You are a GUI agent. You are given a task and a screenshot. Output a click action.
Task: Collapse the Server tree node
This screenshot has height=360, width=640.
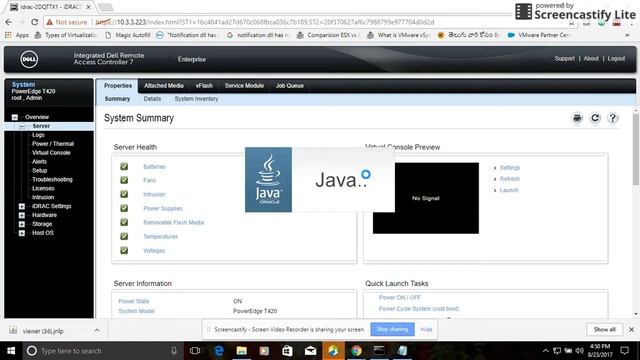[22, 126]
